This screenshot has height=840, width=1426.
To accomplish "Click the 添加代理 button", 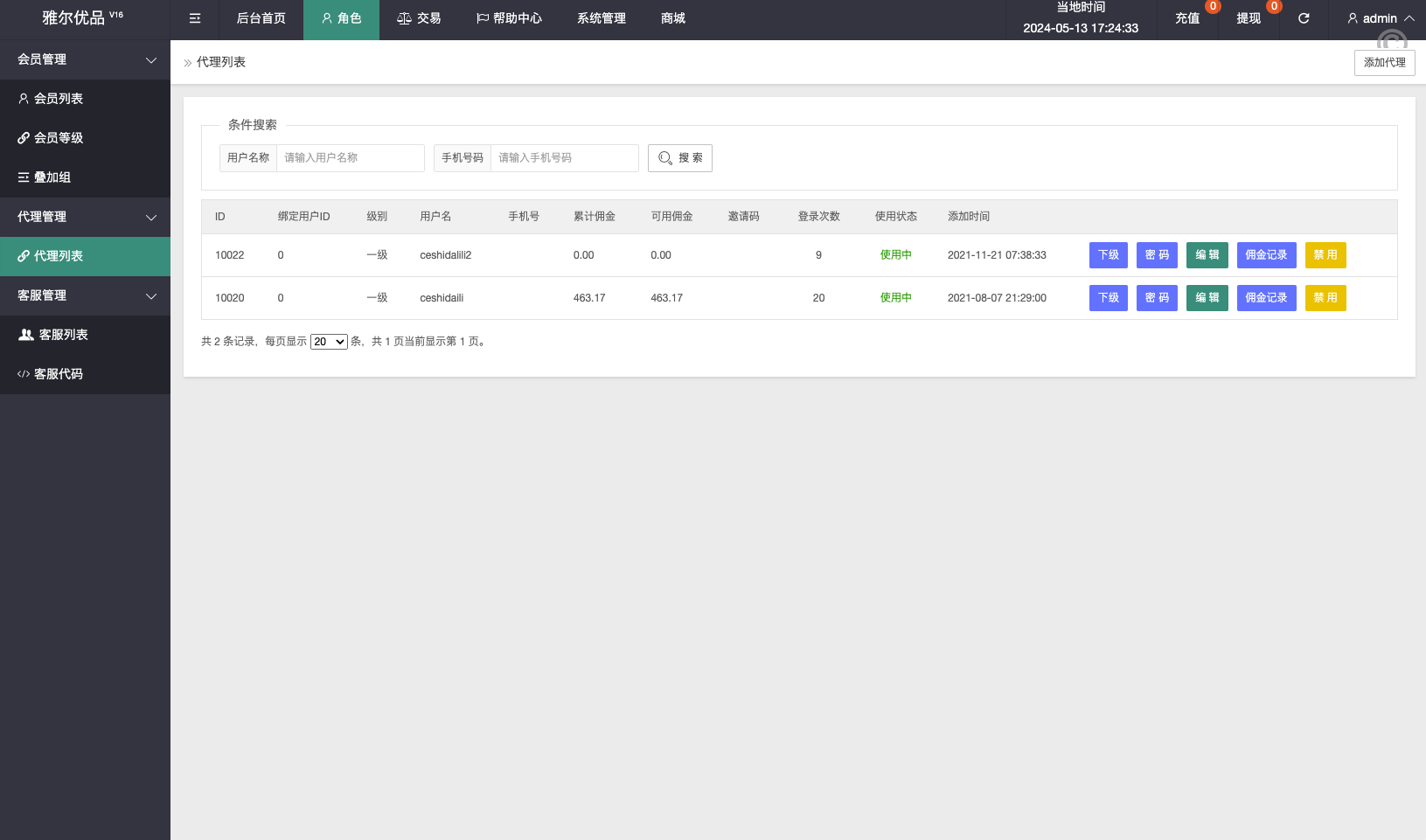I will 1384,63.
